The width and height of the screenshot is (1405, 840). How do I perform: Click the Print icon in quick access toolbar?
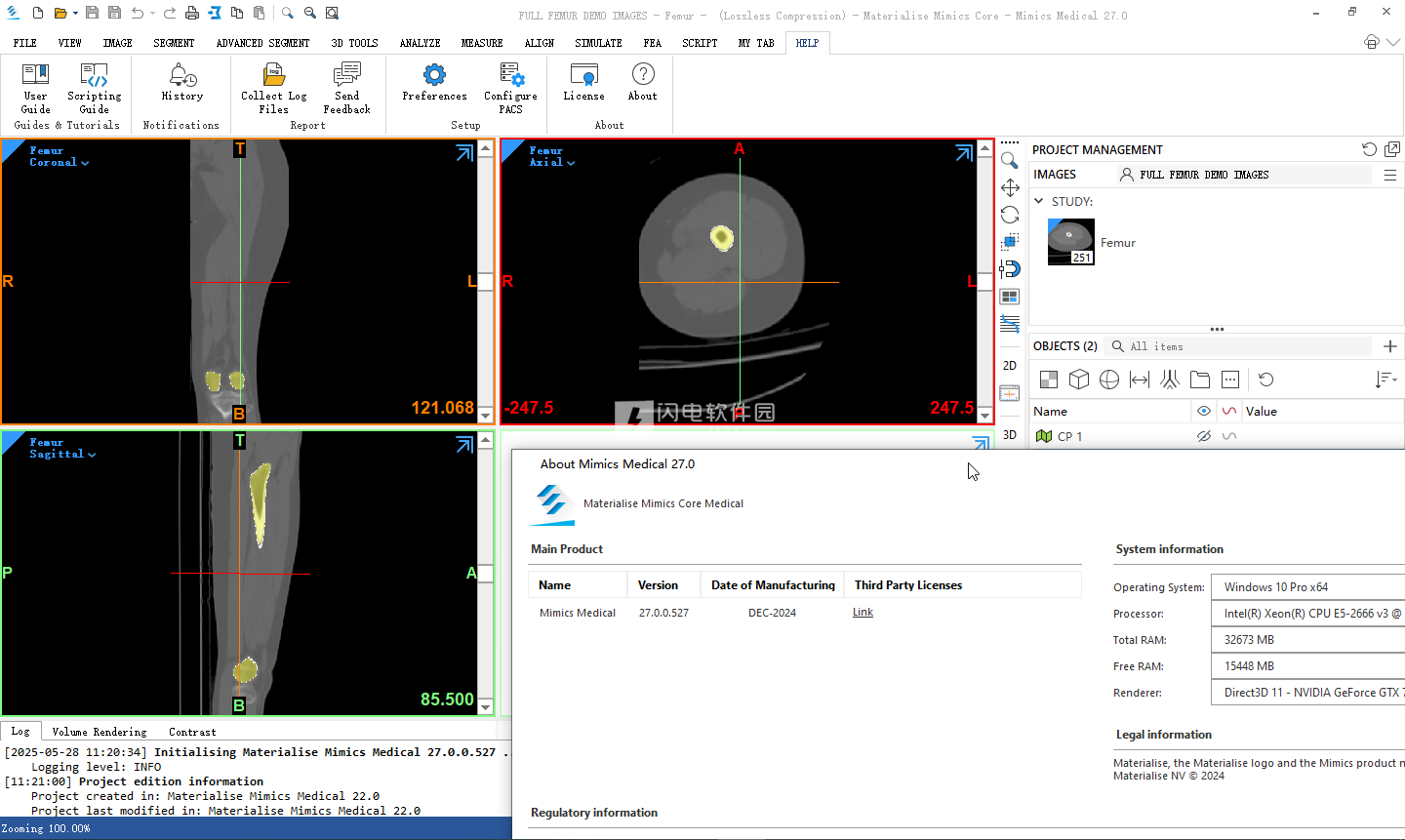pyautogui.click(x=192, y=13)
